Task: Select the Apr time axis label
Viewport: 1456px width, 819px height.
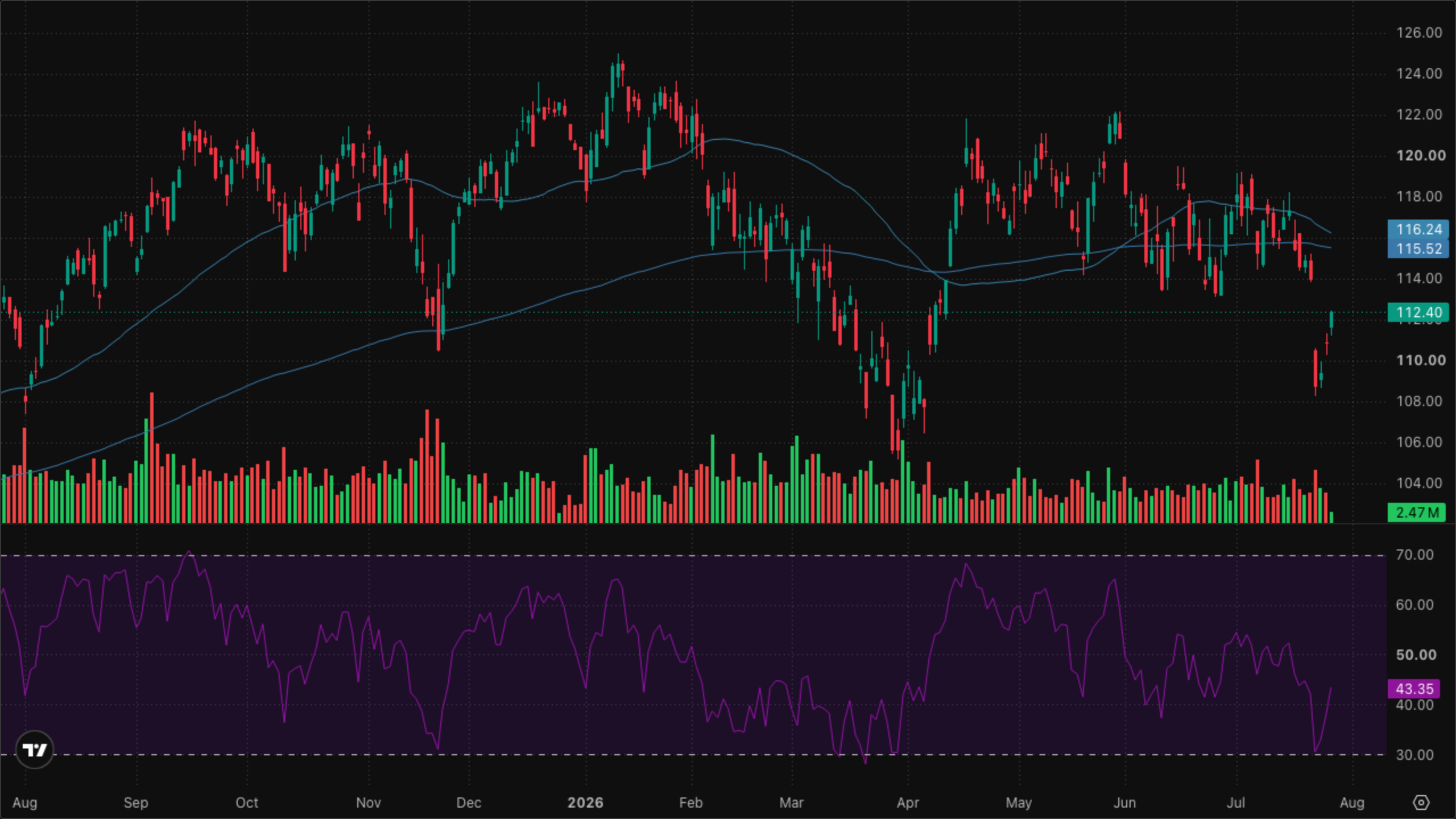Action: pyautogui.click(x=908, y=803)
